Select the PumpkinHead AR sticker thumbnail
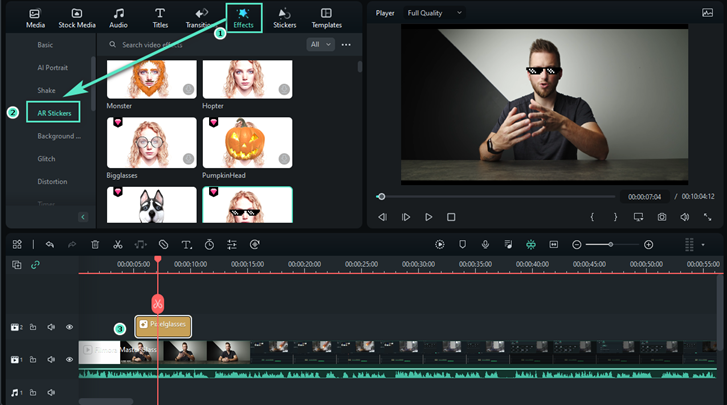This screenshot has width=727, height=405. [247, 143]
